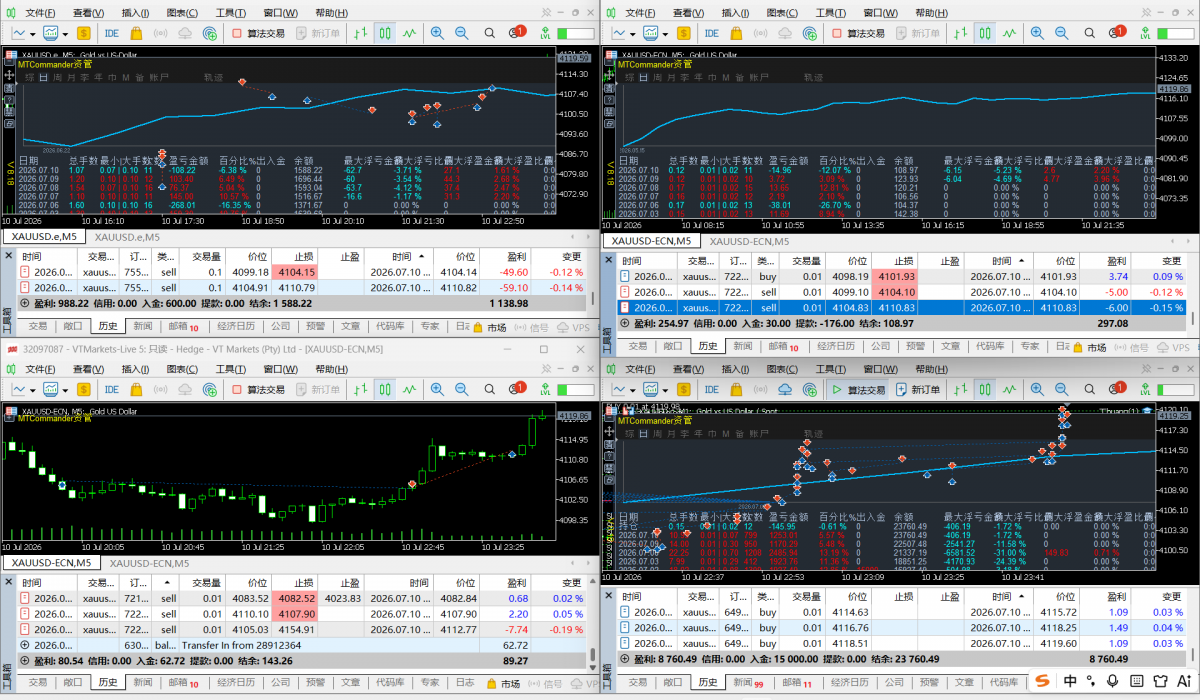Switch VT Markets window chart to line mode
The width and height of the screenshot is (1200, 700).
(x=410, y=389)
